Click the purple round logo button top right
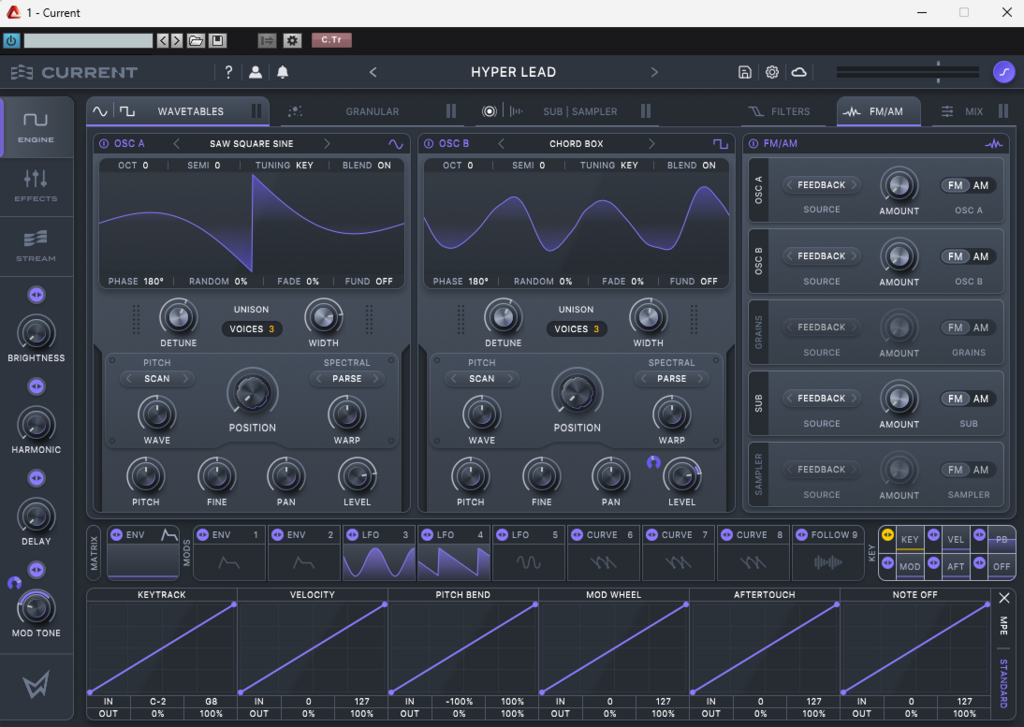1024x727 pixels. coord(1004,72)
